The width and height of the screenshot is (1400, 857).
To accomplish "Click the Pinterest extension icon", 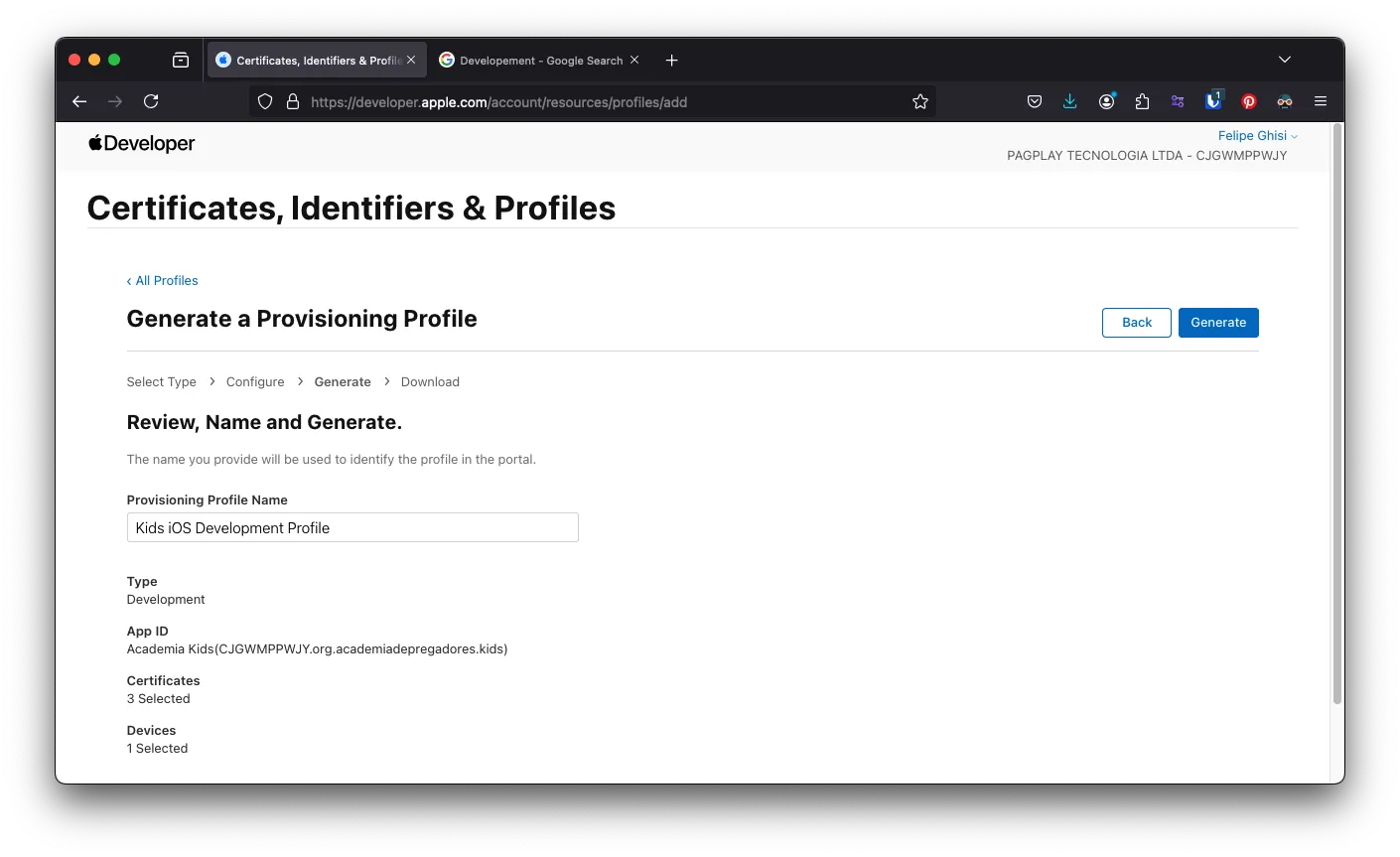I will point(1249,101).
